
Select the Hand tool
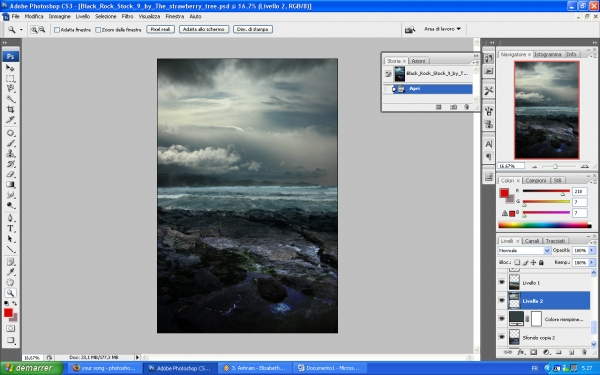[10, 283]
